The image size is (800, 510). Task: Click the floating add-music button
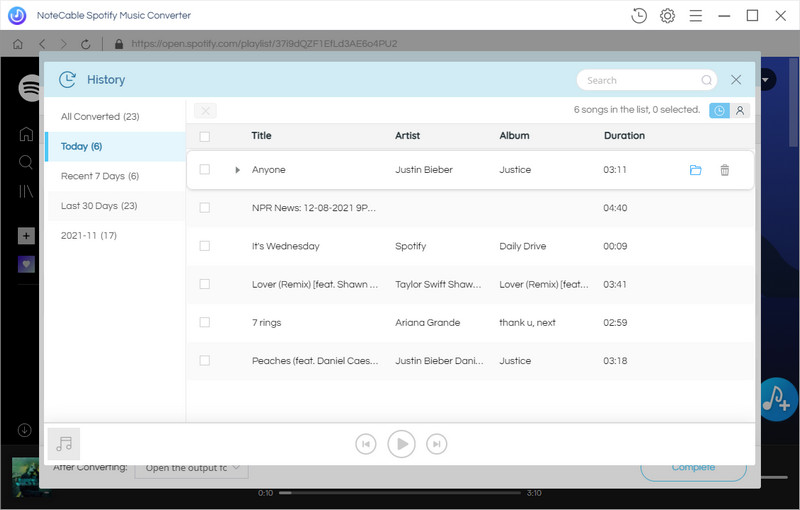pos(777,399)
